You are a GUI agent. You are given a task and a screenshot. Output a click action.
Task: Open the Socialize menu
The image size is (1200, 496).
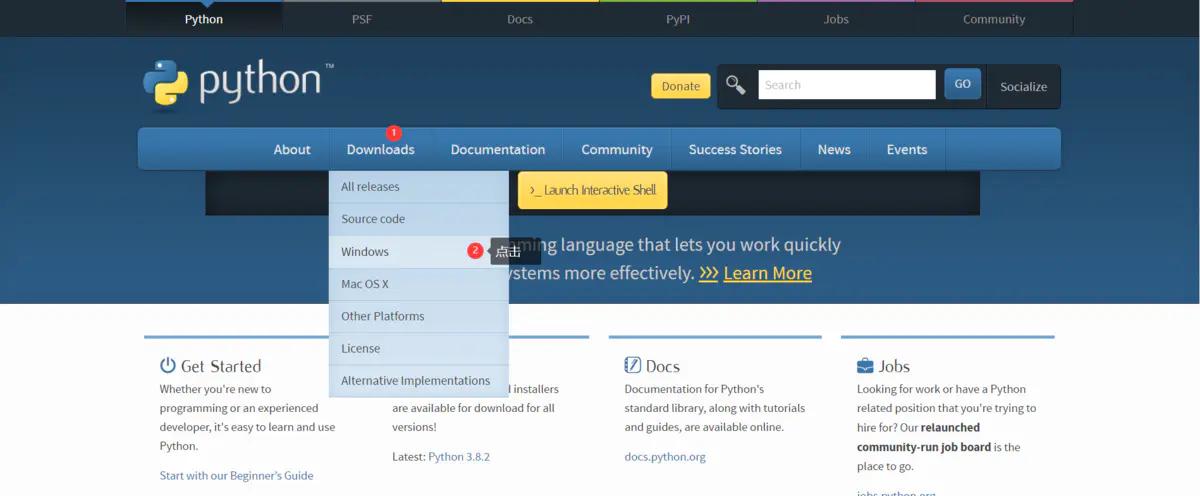[x=1023, y=87]
